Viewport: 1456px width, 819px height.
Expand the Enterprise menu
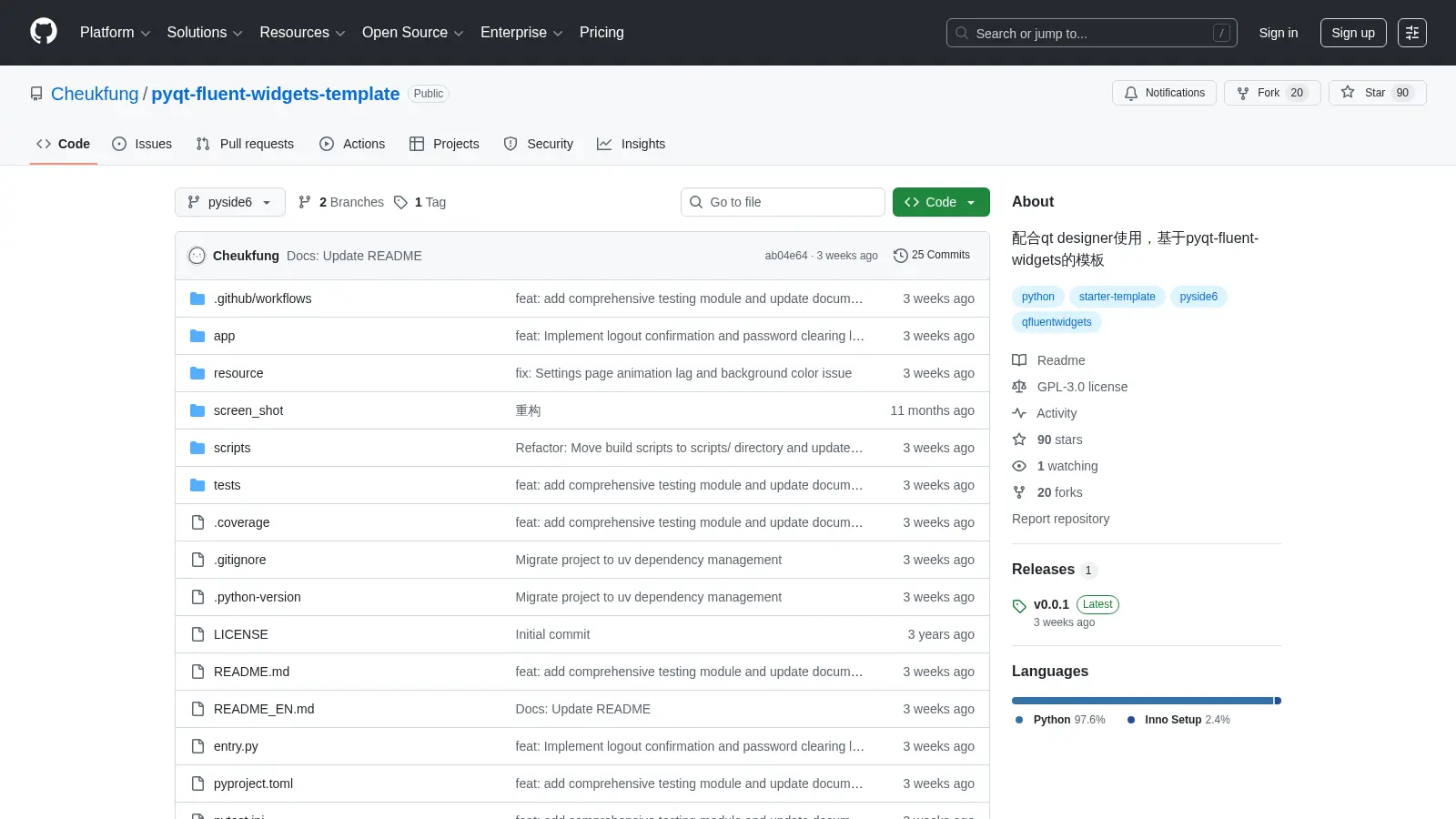coord(521,32)
